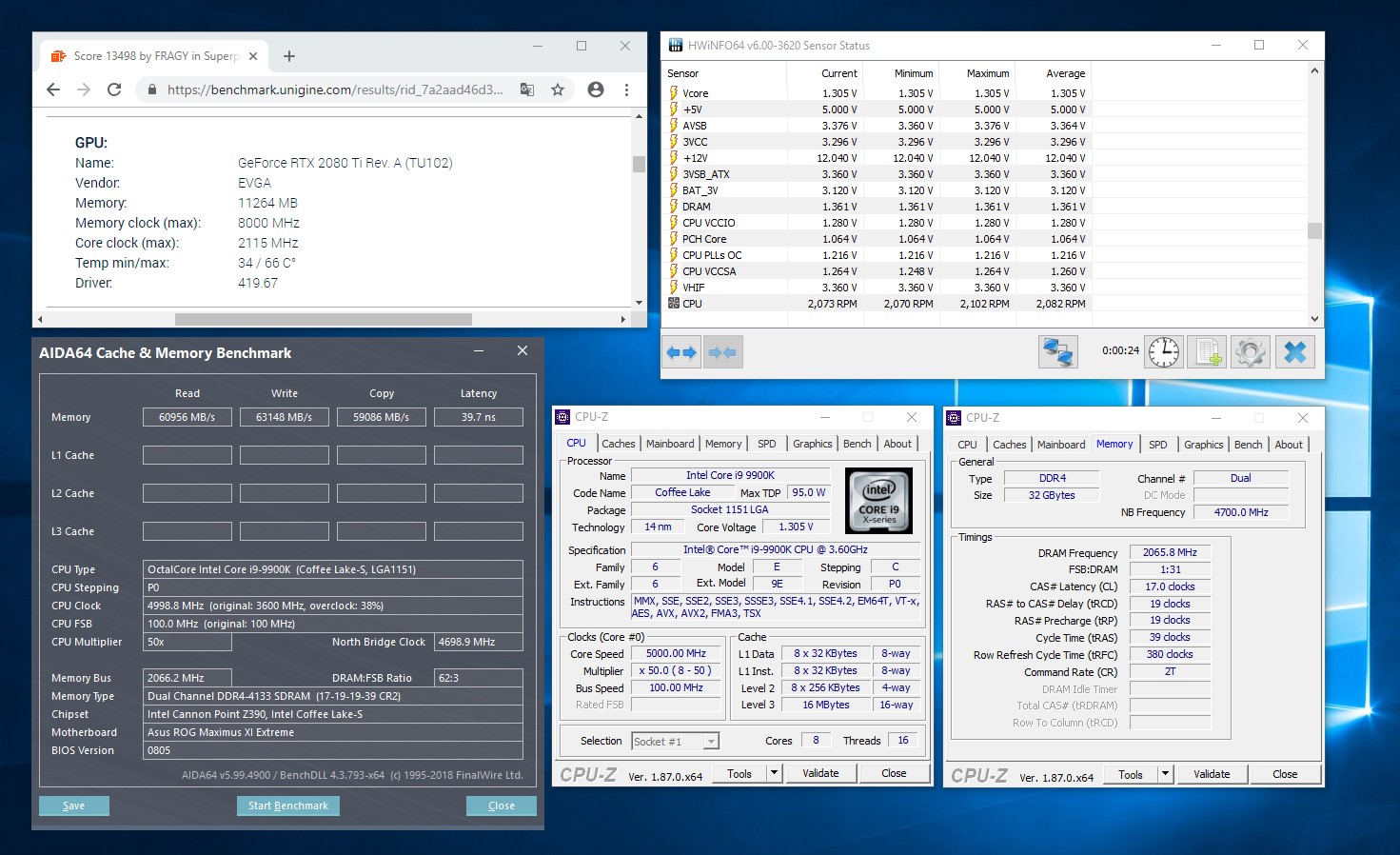Open the translate page icon in Chrome
Viewport: 1400px width, 855px height.
[526, 89]
